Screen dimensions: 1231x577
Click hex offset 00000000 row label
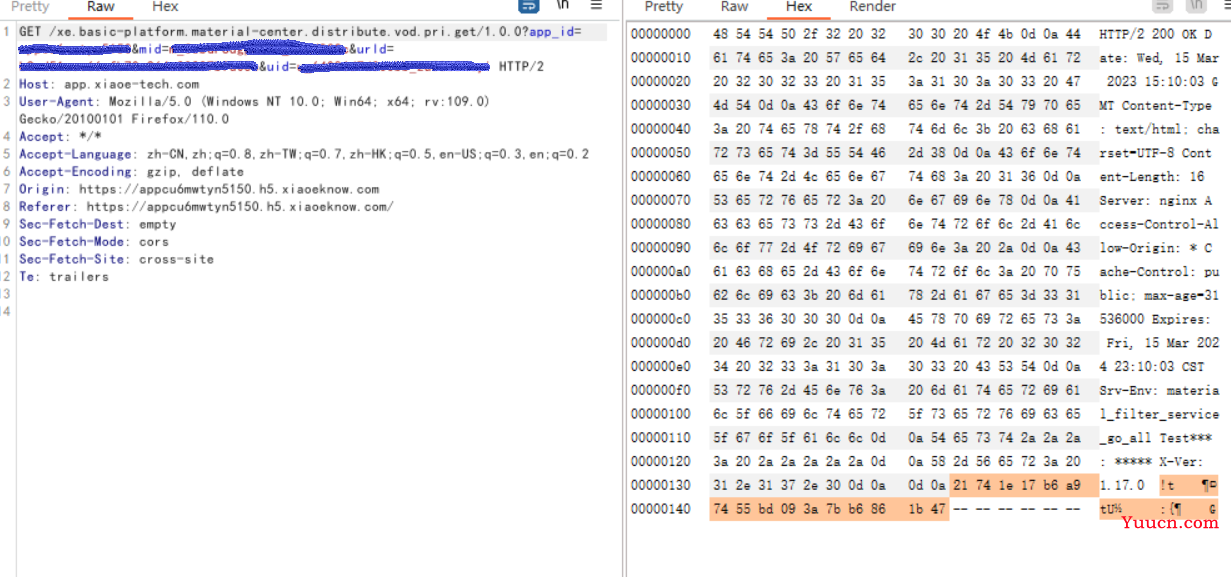pyautogui.click(x=660, y=34)
